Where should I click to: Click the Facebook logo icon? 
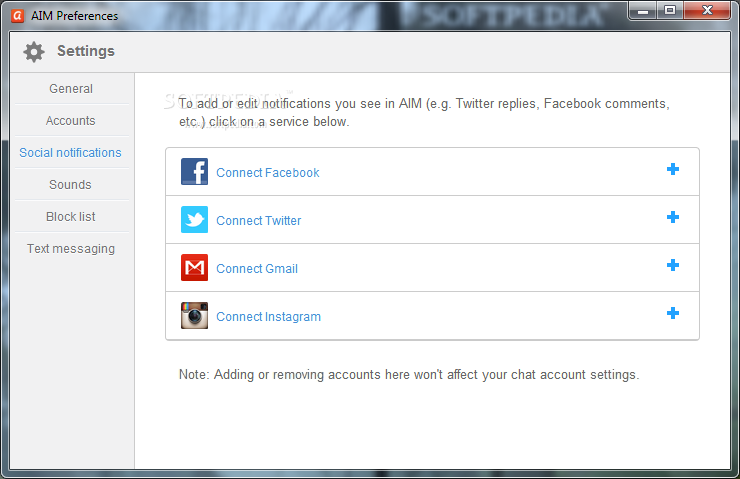(x=194, y=171)
